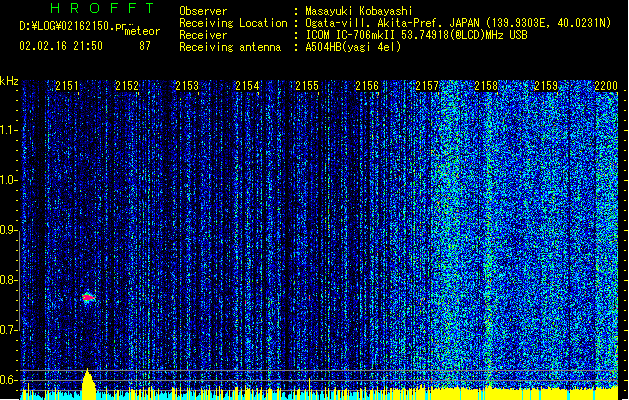Click the 0.9 kHz axis tick label
The width and height of the screenshot is (629, 400).
[8, 230]
